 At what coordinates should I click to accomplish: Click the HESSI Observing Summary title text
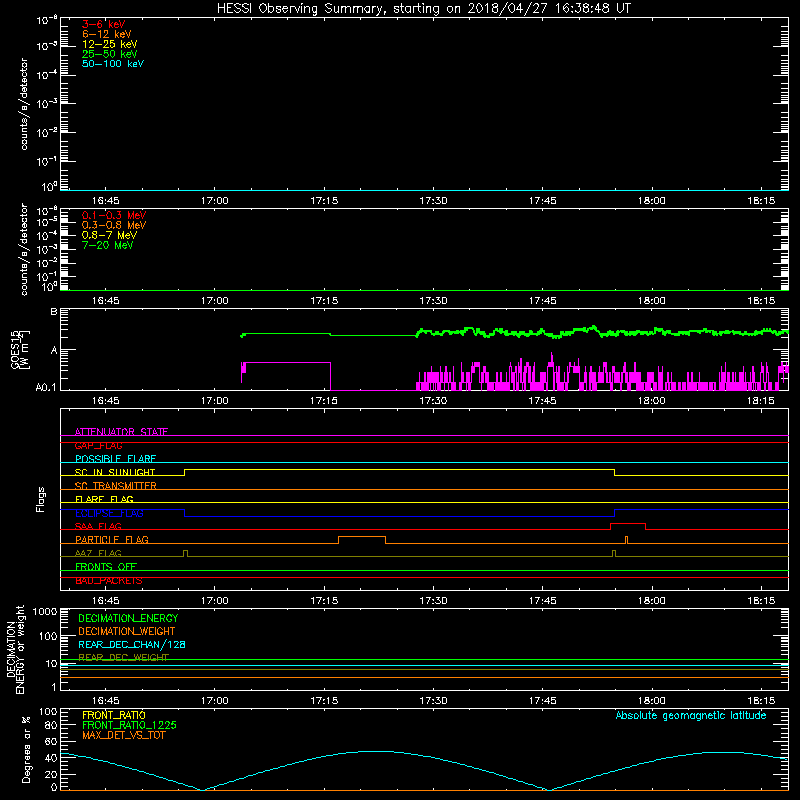click(x=424, y=8)
